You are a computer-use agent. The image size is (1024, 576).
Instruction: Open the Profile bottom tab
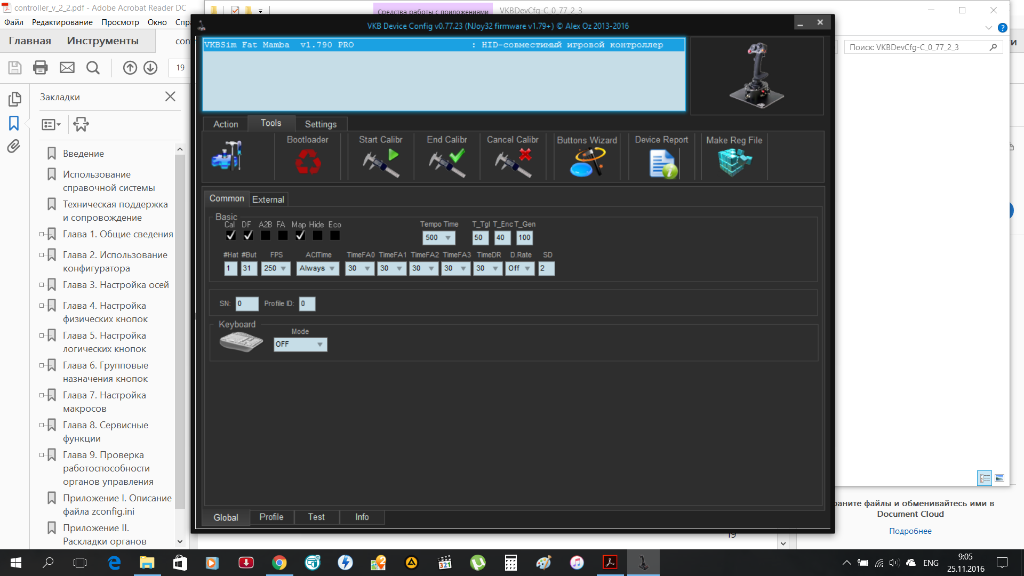(271, 517)
